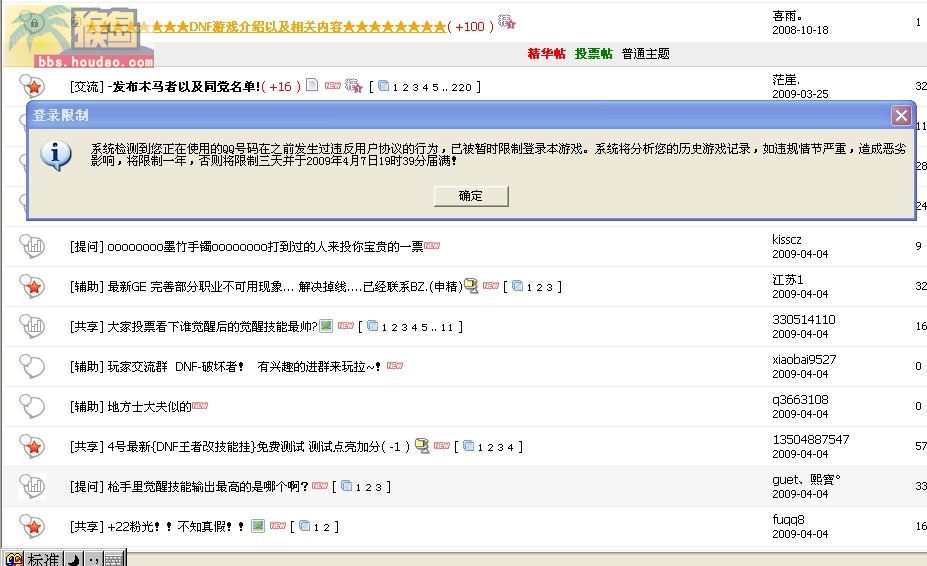The height and width of the screenshot is (566, 927).
Task: Go to page 3 of the 最新GE thread
Action: point(549,287)
